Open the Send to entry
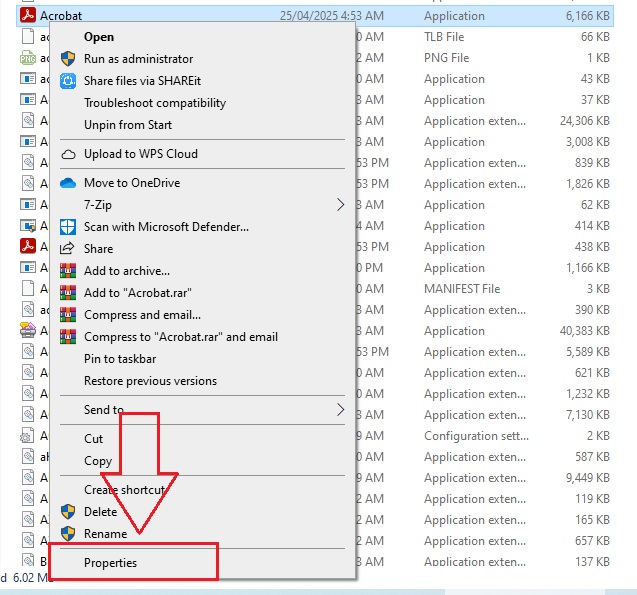 click(x=104, y=410)
